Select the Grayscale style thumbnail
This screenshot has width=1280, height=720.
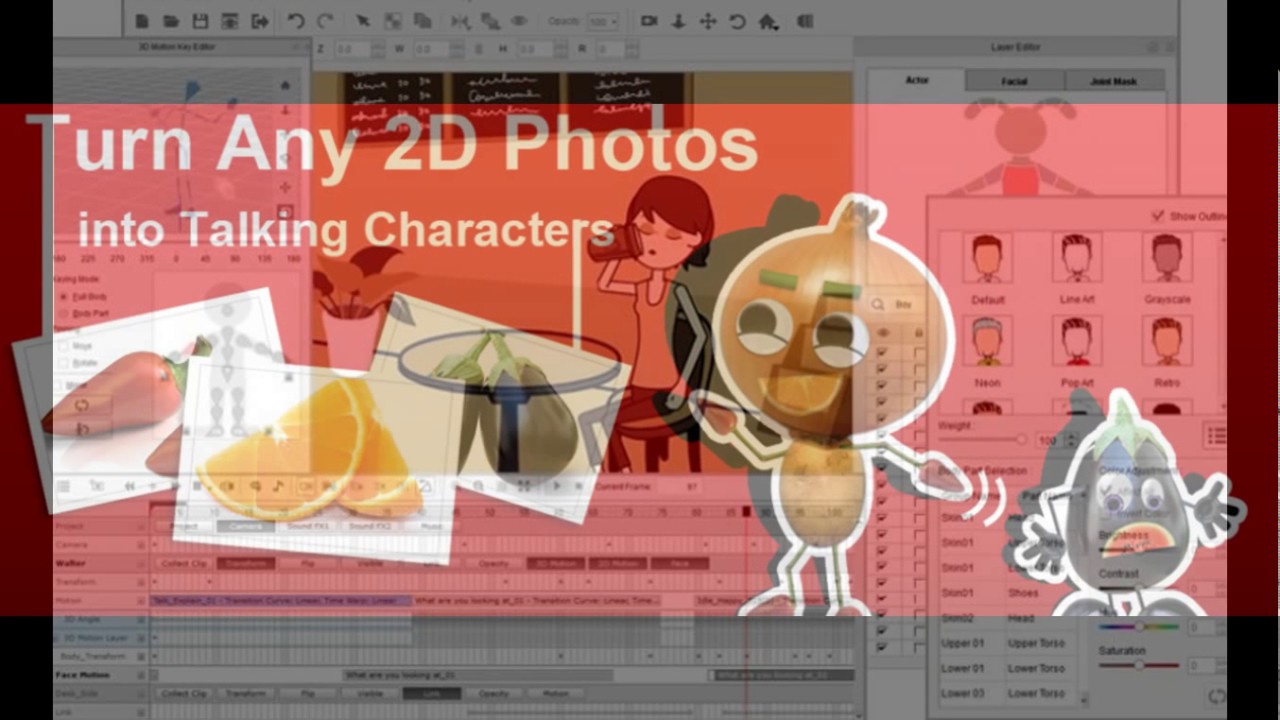1167,259
